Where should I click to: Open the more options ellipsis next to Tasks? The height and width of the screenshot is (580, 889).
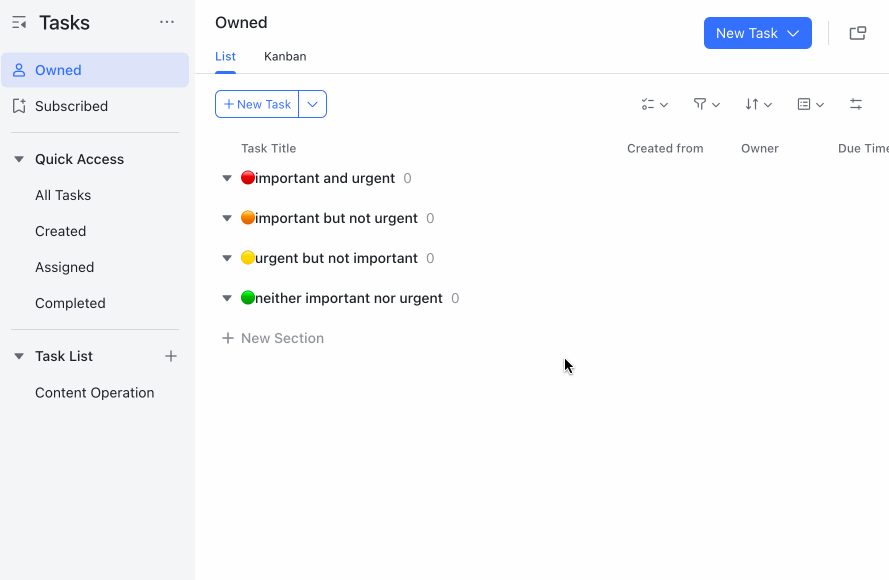[166, 22]
